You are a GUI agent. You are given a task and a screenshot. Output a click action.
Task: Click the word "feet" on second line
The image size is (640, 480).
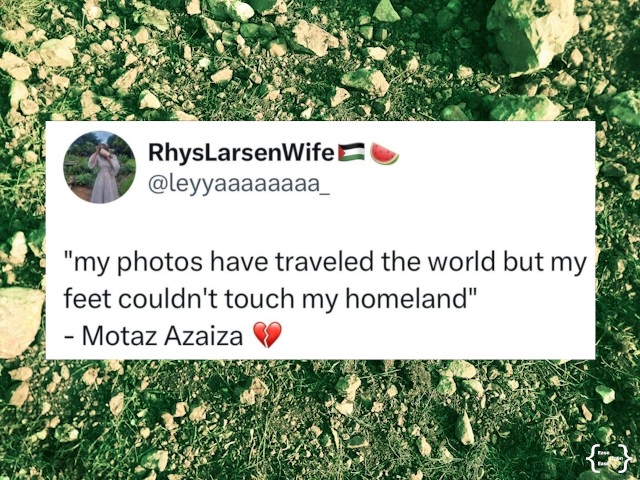pyautogui.click(x=88, y=298)
